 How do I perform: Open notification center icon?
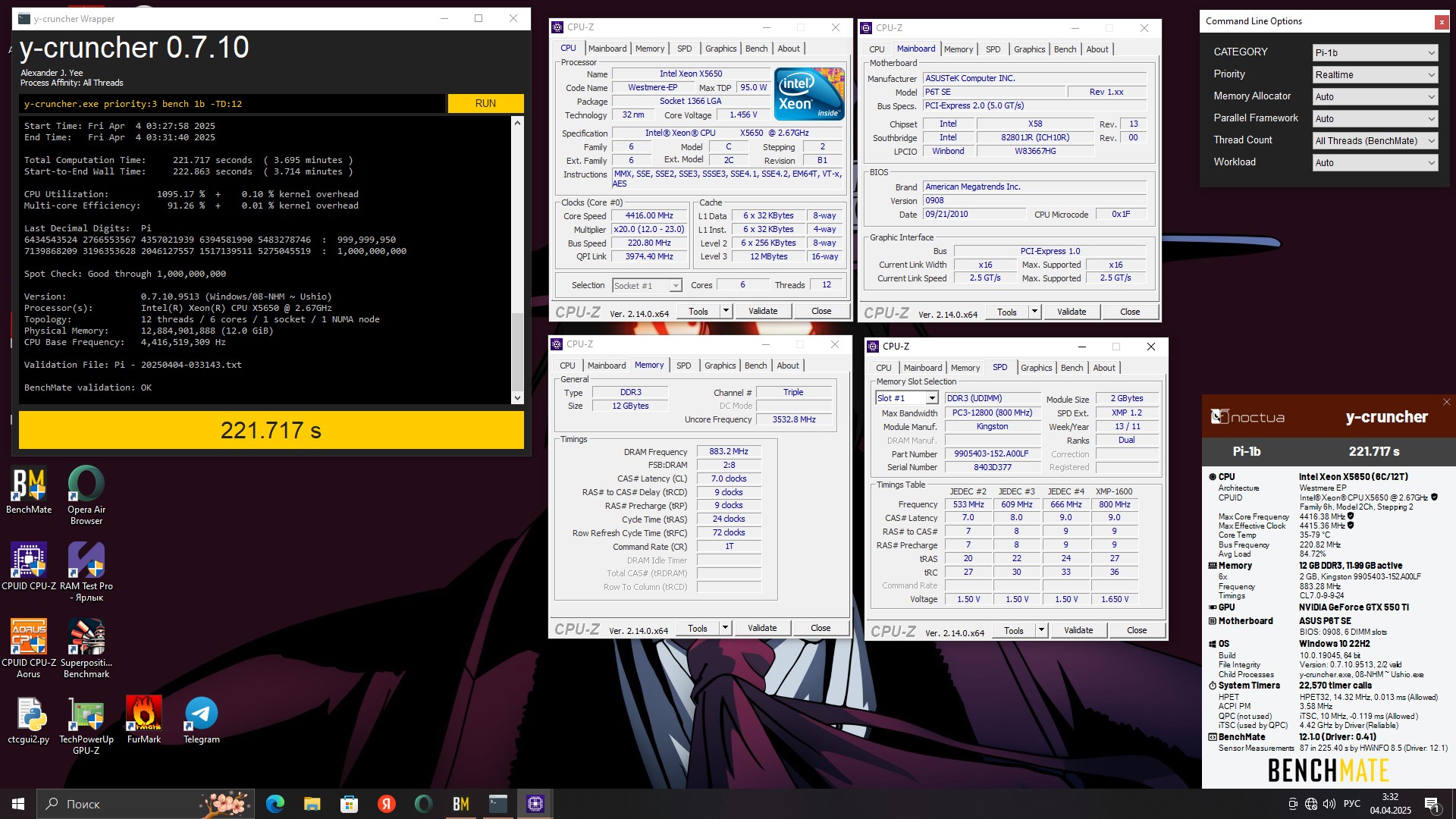click(1432, 805)
